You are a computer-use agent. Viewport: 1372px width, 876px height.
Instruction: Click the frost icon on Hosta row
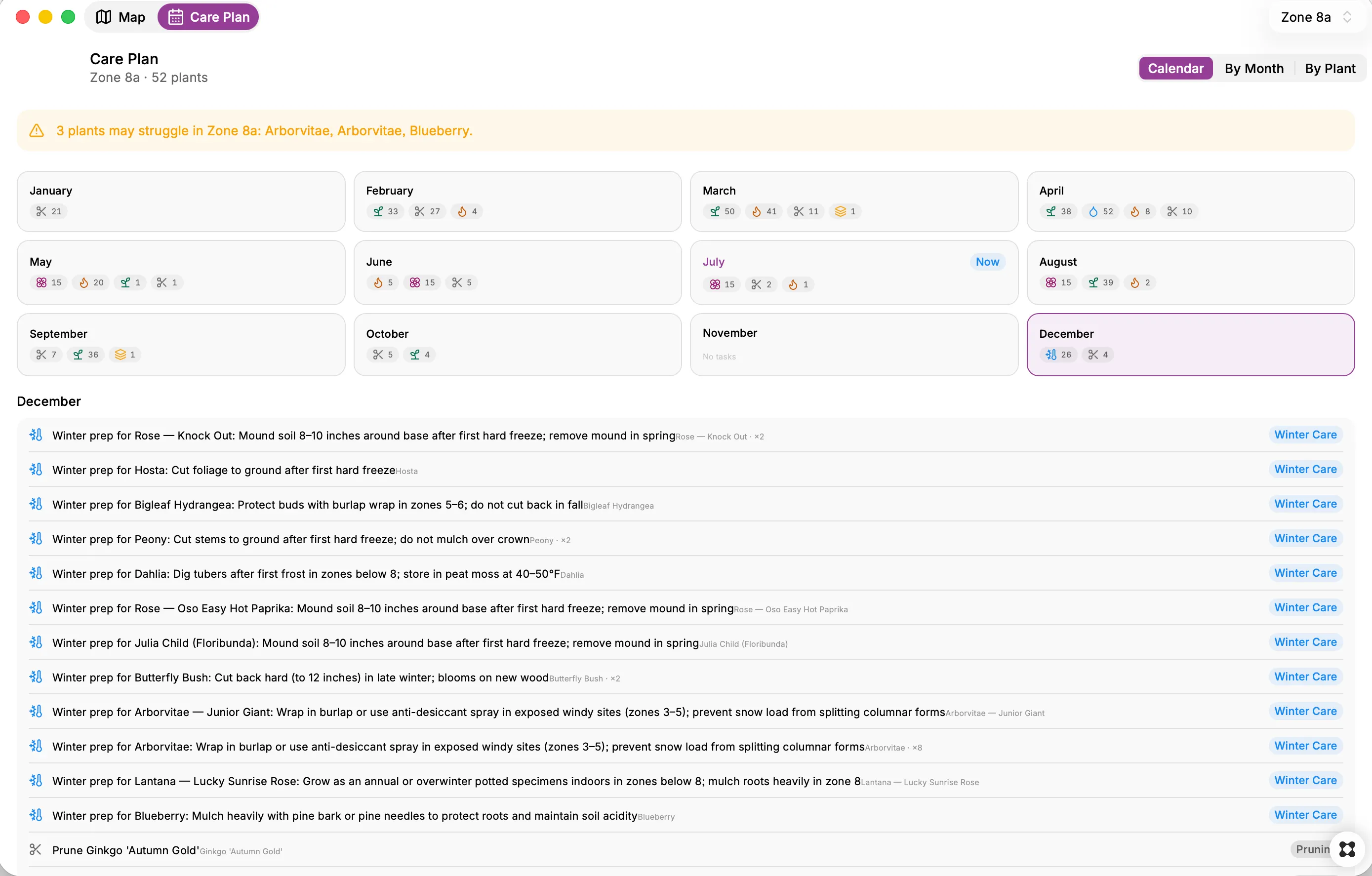[x=36, y=469]
